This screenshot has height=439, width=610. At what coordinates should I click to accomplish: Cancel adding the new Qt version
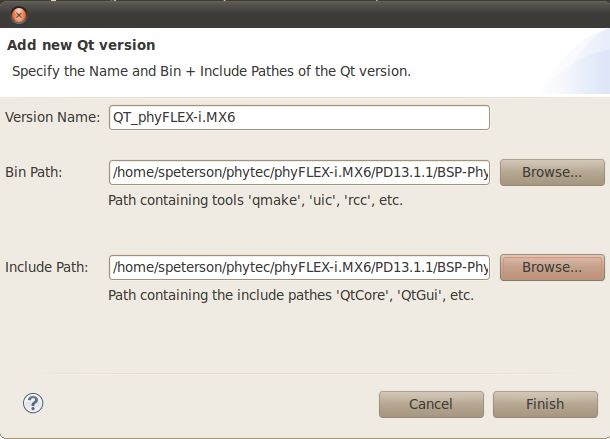tap(431, 404)
